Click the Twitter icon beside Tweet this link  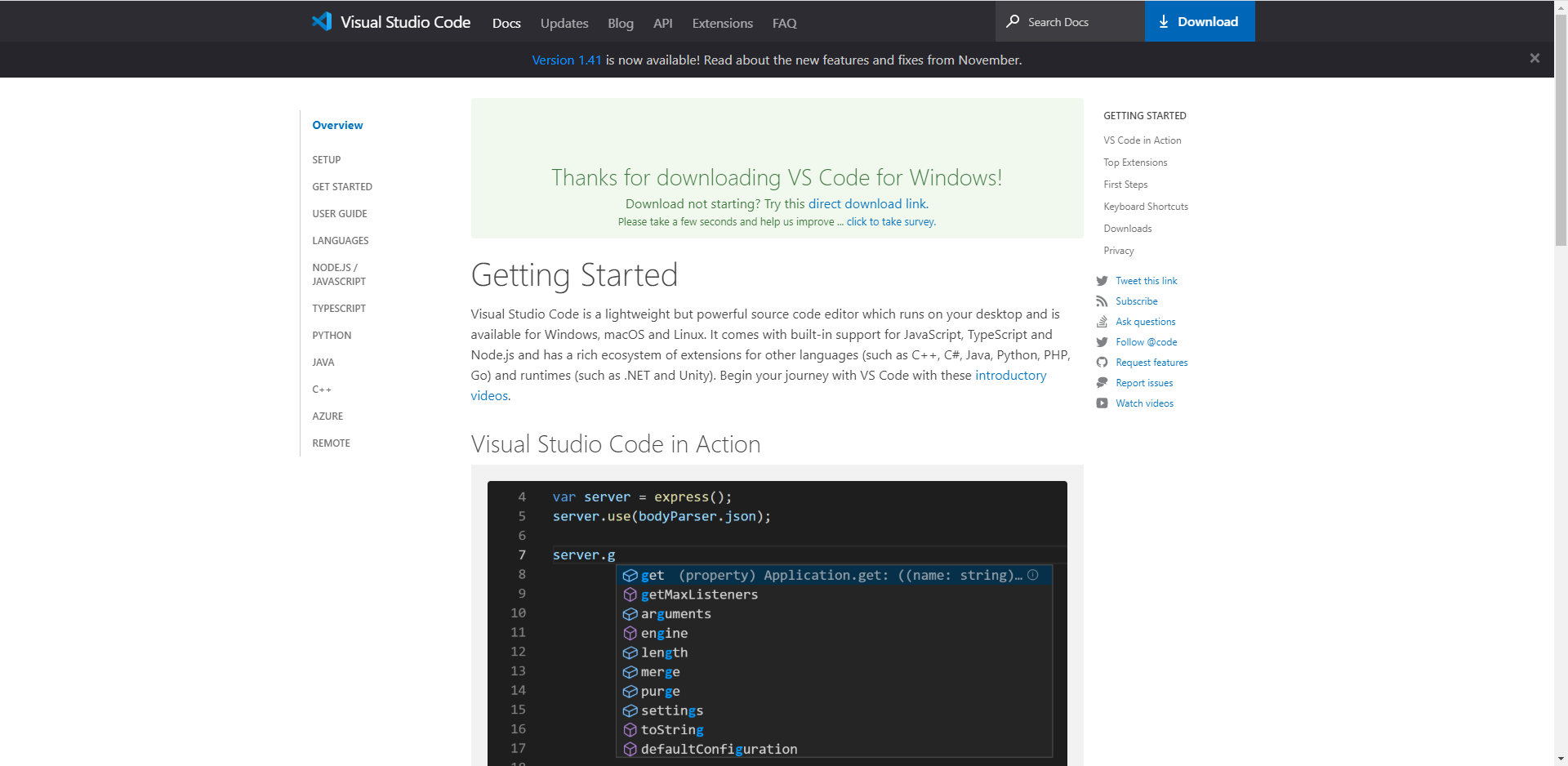[1102, 281]
